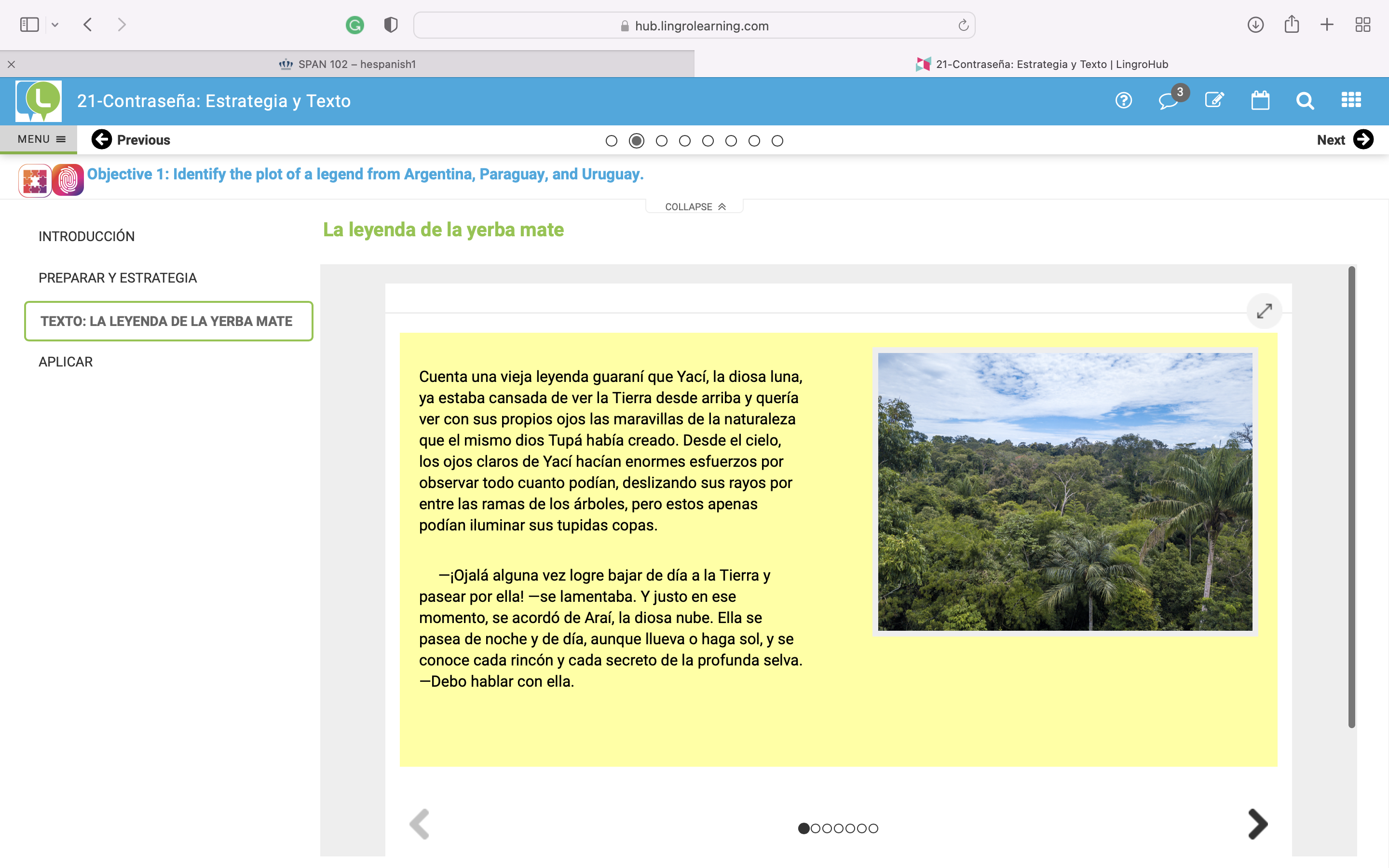Select the fifth page progress dot
This screenshot has height=868, width=1389.
point(708,141)
